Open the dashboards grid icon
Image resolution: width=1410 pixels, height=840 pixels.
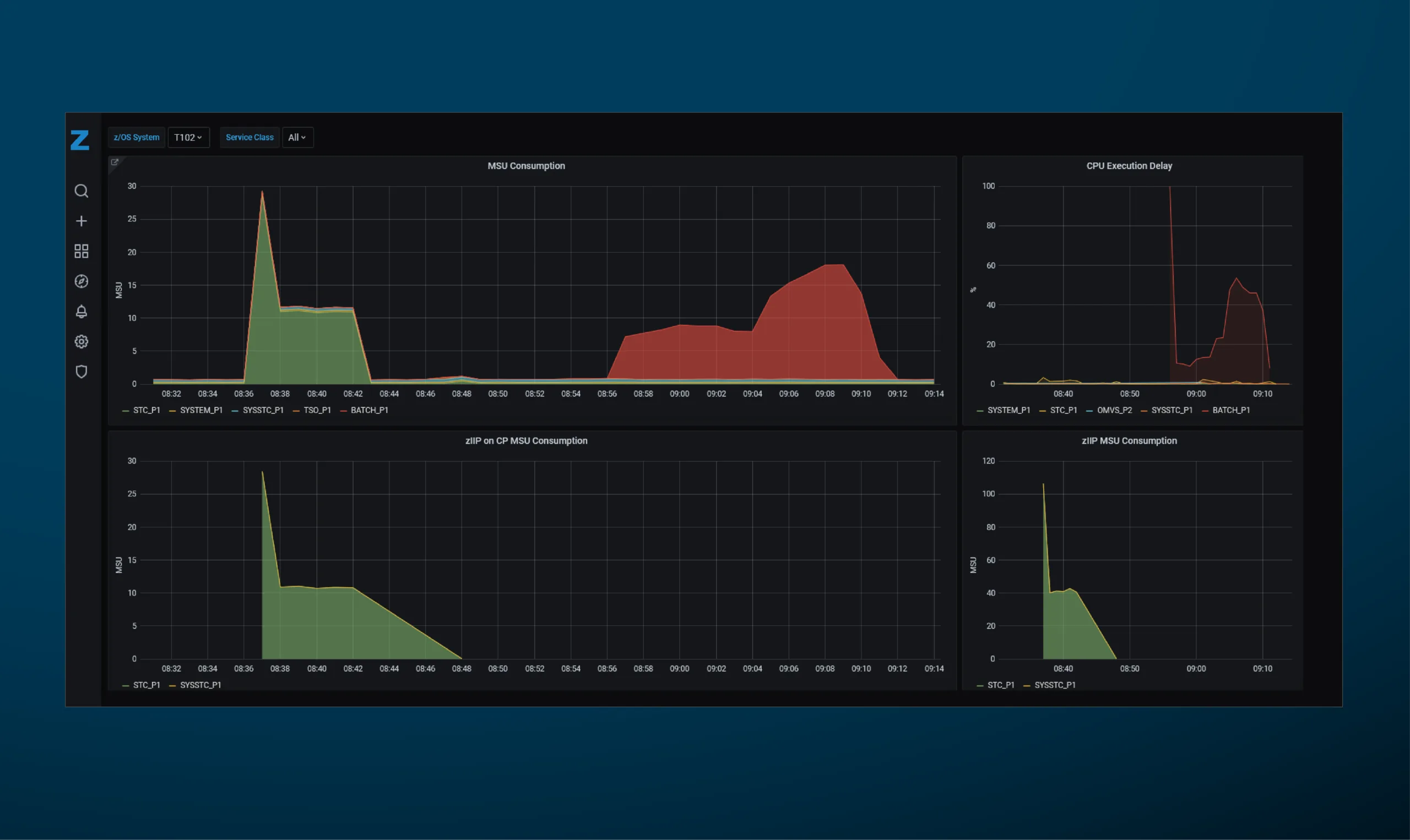click(82, 251)
